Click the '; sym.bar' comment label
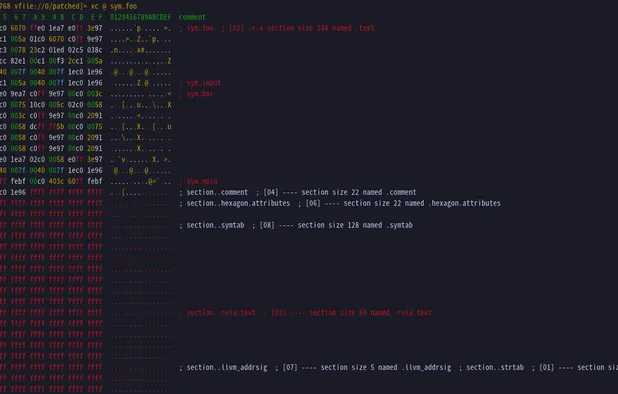618x394 pixels. pos(196,94)
